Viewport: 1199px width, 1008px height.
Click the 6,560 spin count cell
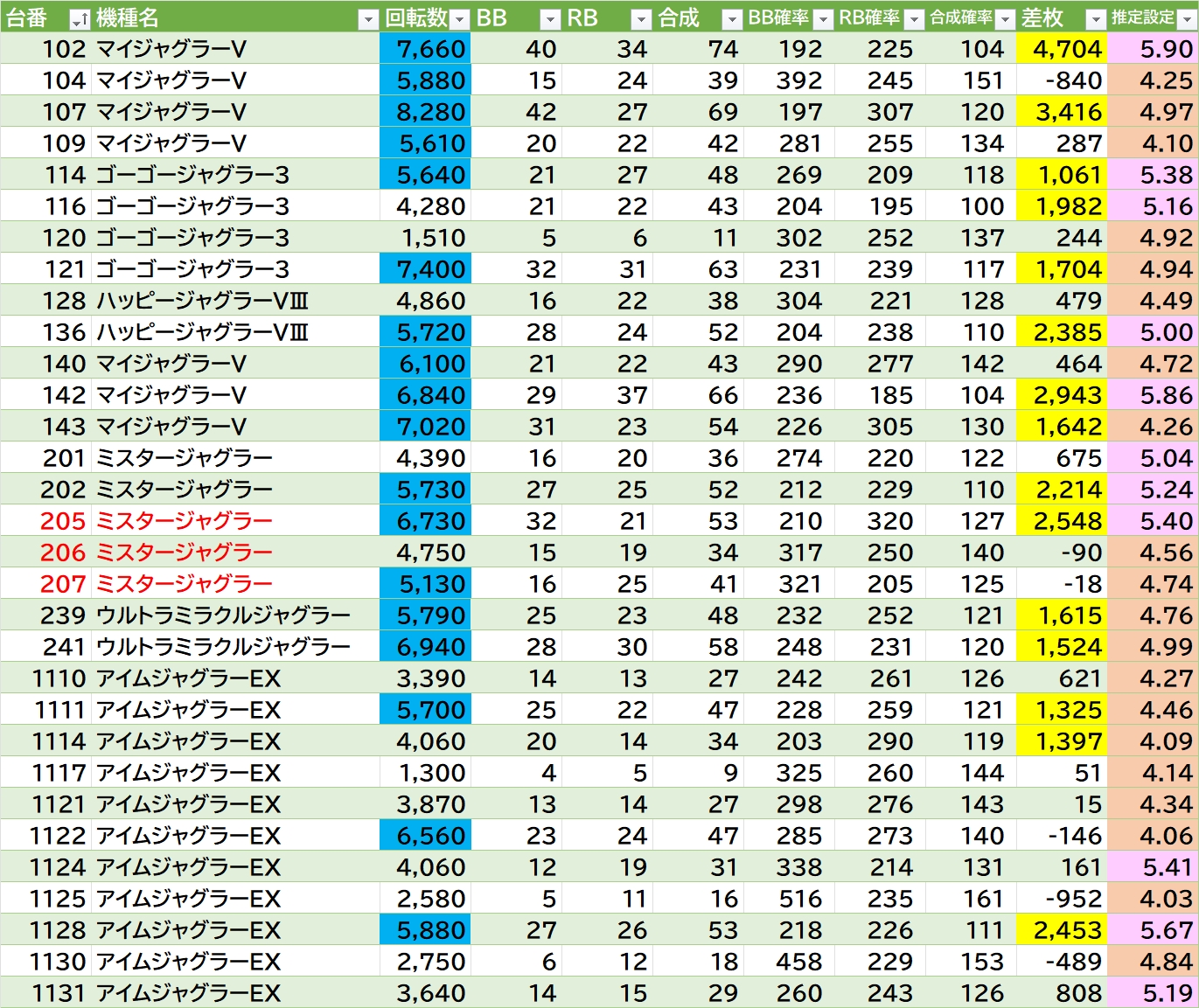tap(425, 836)
